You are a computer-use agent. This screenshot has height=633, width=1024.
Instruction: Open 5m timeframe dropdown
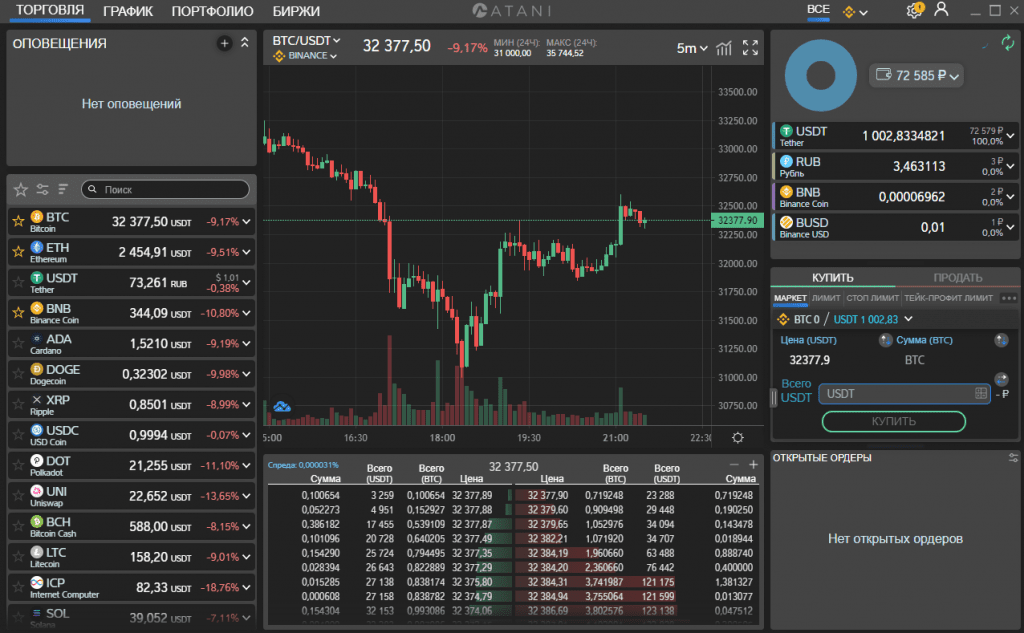pos(692,48)
